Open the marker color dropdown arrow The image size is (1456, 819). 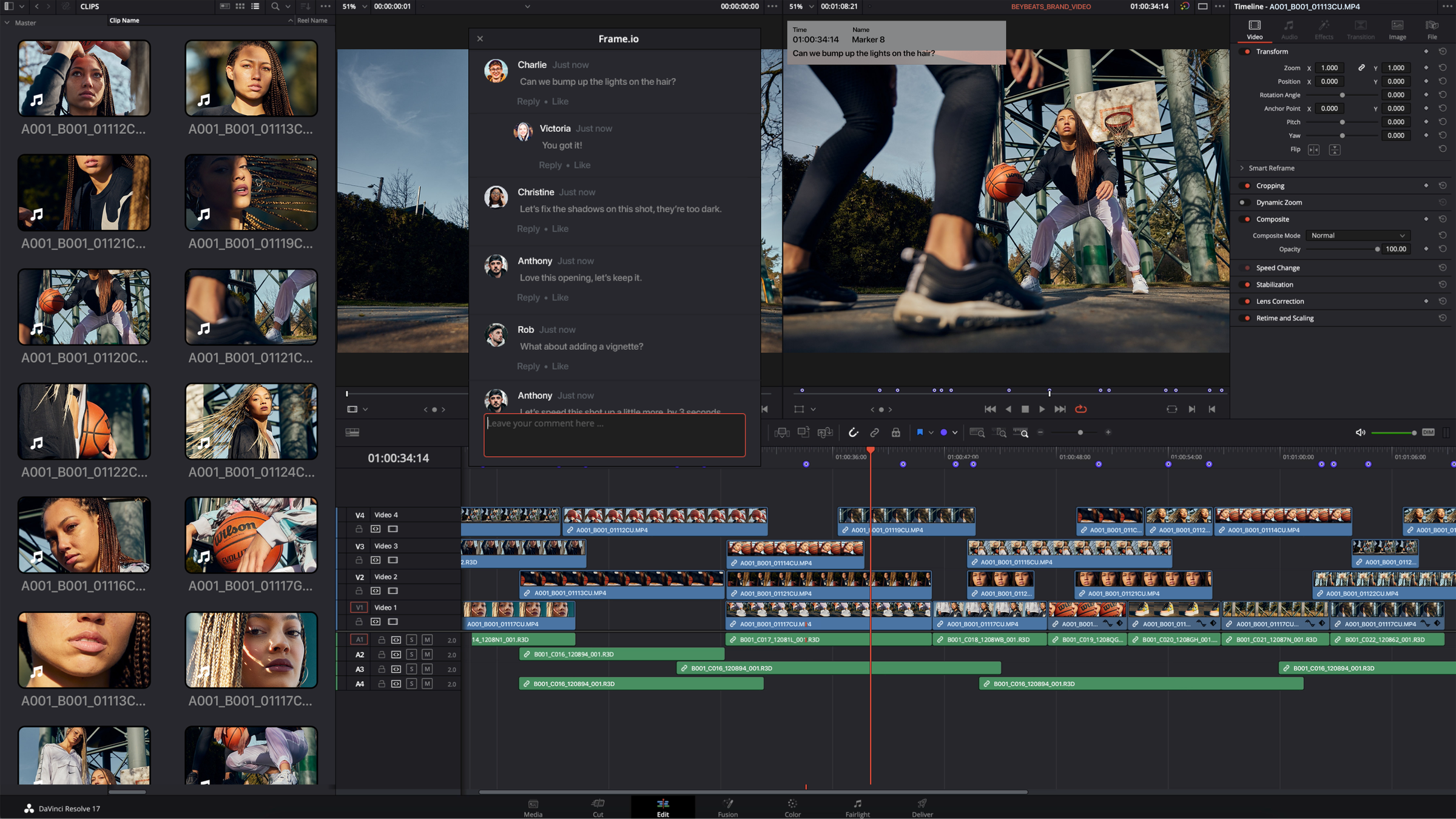click(x=955, y=433)
